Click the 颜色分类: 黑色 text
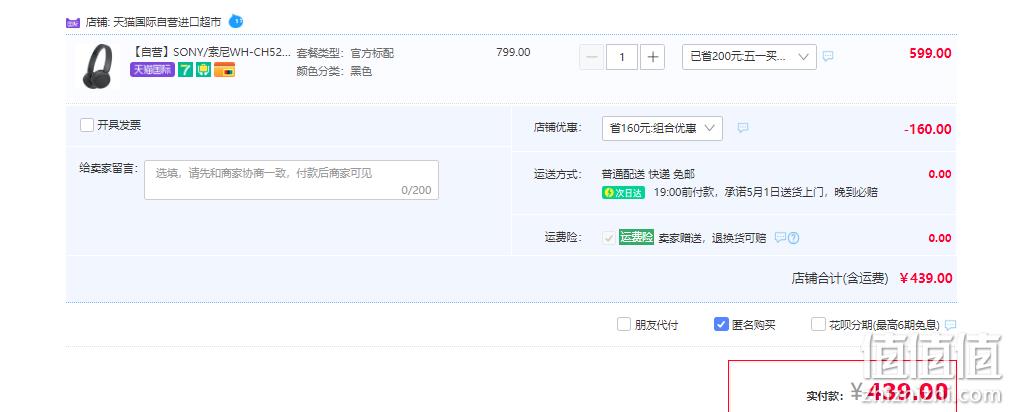Image resolution: width=1011 pixels, height=412 pixels. tap(334, 72)
